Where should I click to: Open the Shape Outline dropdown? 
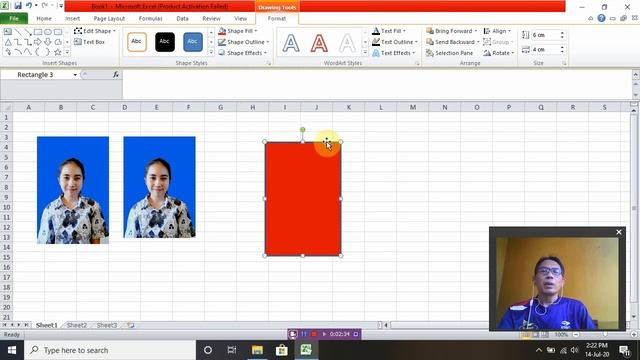coord(244,42)
